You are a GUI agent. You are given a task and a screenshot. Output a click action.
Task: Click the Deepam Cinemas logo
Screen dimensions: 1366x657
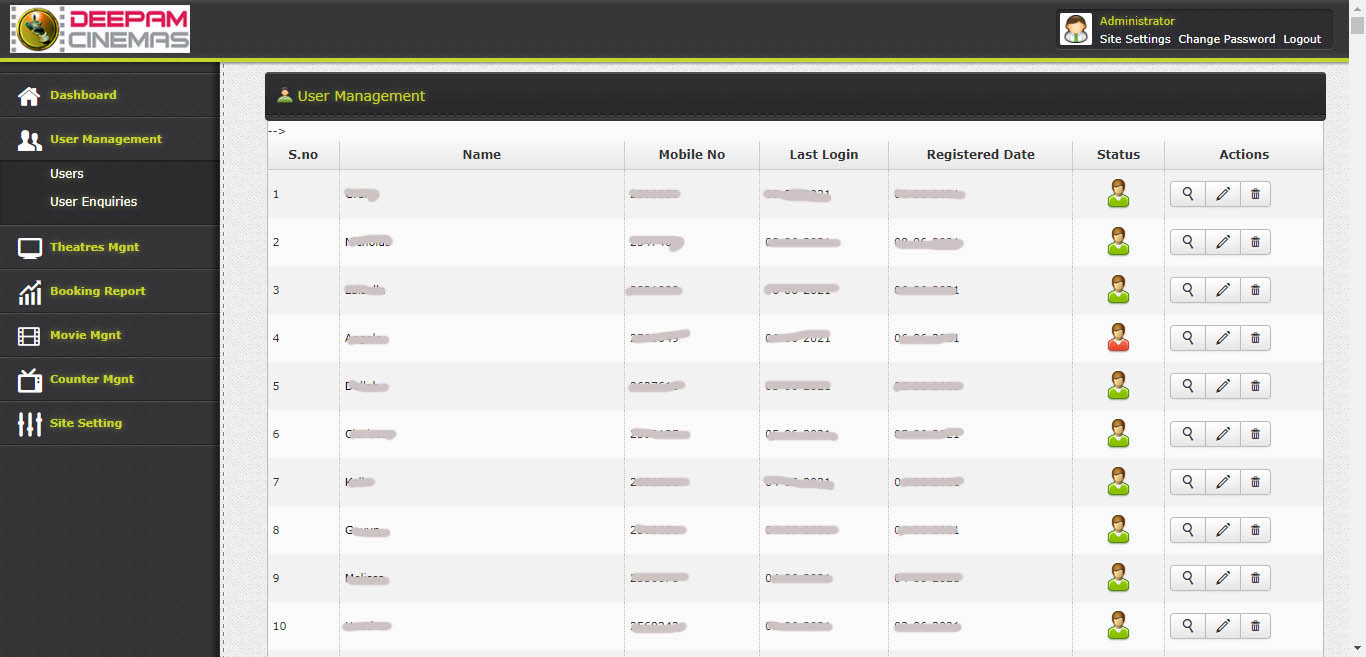pos(100,29)
